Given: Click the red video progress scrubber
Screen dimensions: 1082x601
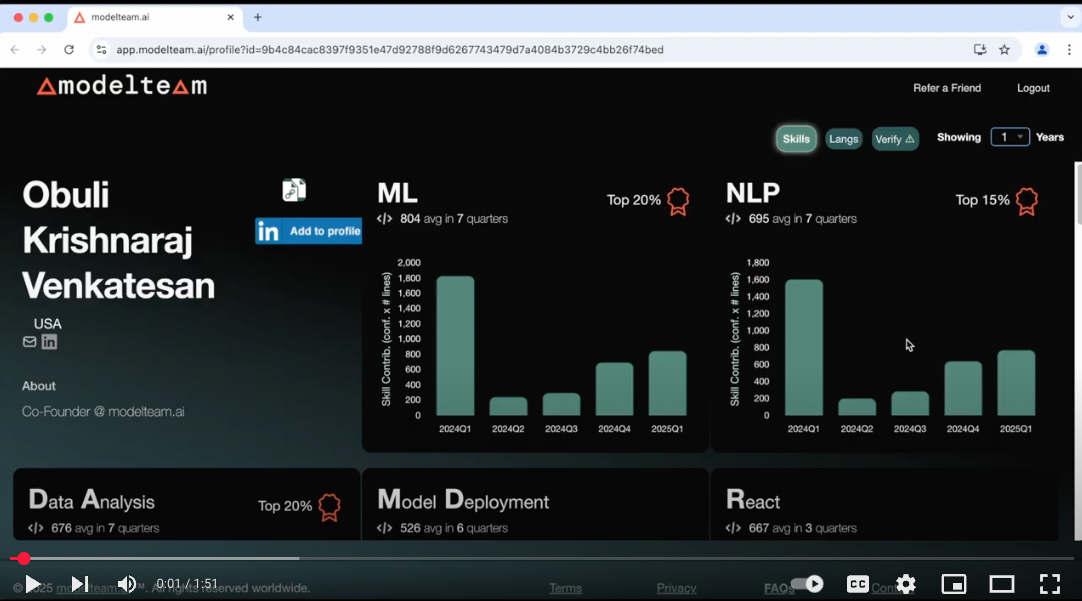Looking at the screenshot, I should click(x=23, y=558).
